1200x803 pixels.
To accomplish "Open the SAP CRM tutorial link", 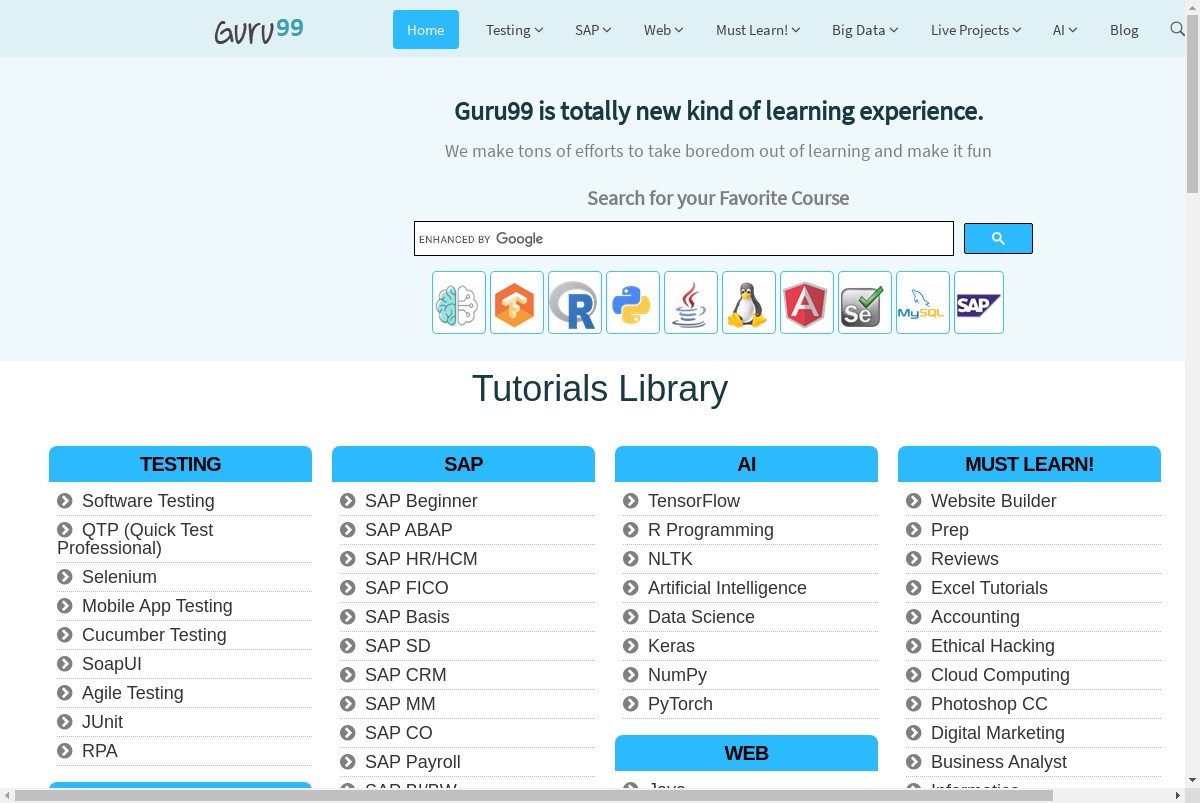I will (x=405, y=675).
